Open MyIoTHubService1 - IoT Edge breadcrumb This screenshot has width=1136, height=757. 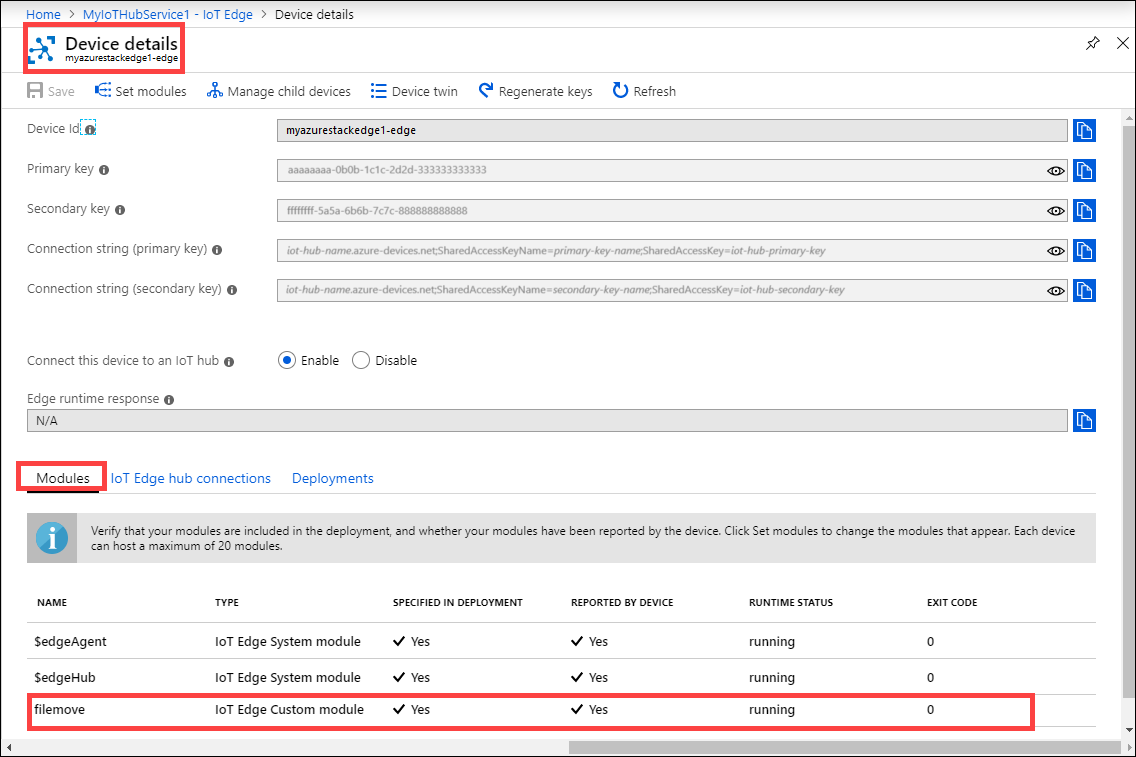point(167,14)
